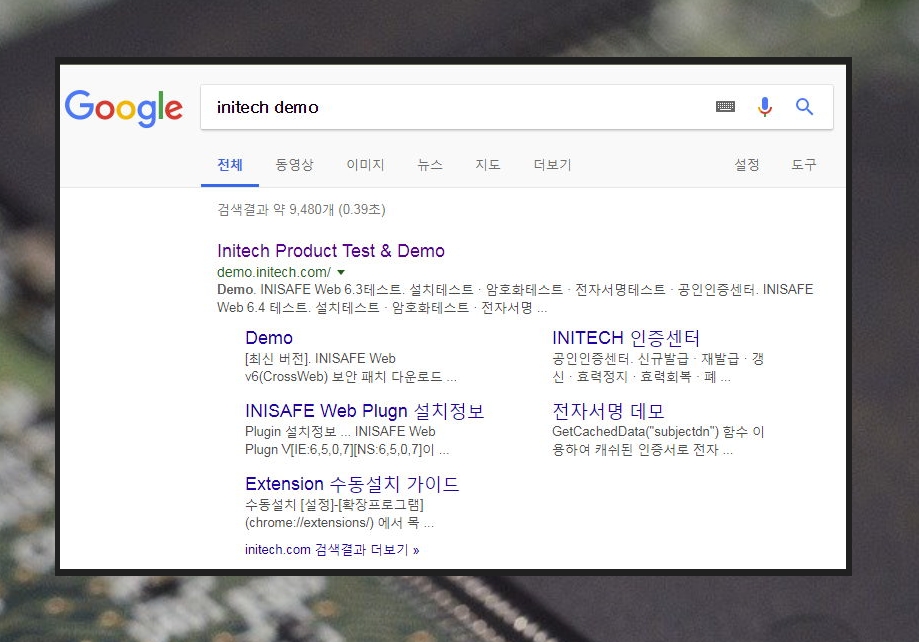Click the snippet text starting with Demo. INISAFE Web 6.3테스트
Viewport: 919px width, 642px height.
tap(515, 298)
